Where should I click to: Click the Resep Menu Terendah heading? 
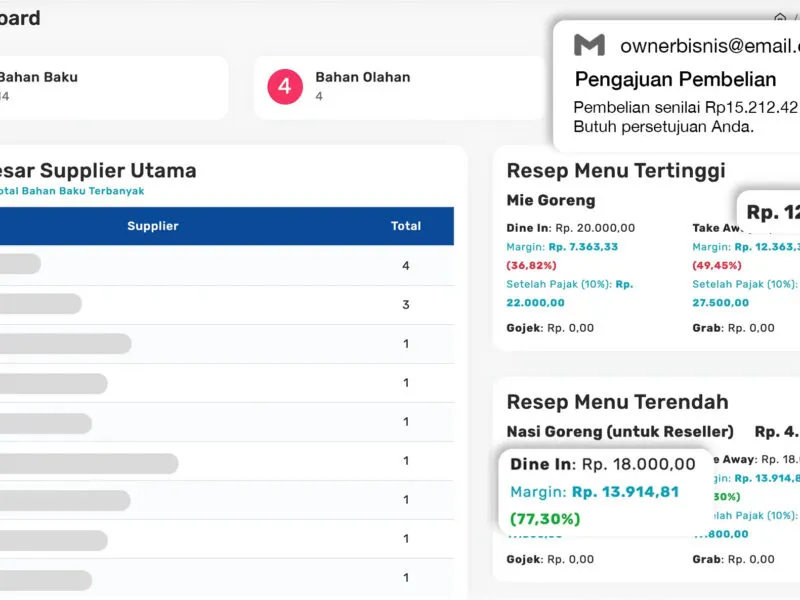617,402
